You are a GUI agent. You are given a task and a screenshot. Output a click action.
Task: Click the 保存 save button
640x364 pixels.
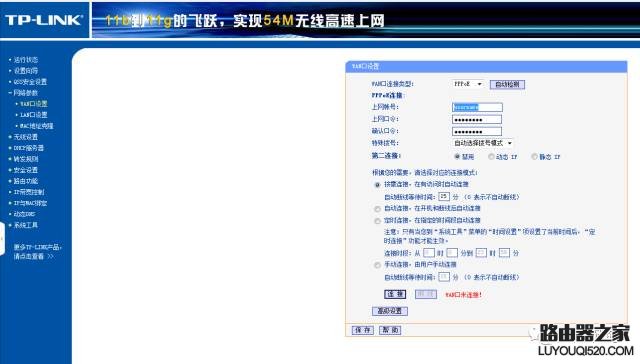point(362,330)
